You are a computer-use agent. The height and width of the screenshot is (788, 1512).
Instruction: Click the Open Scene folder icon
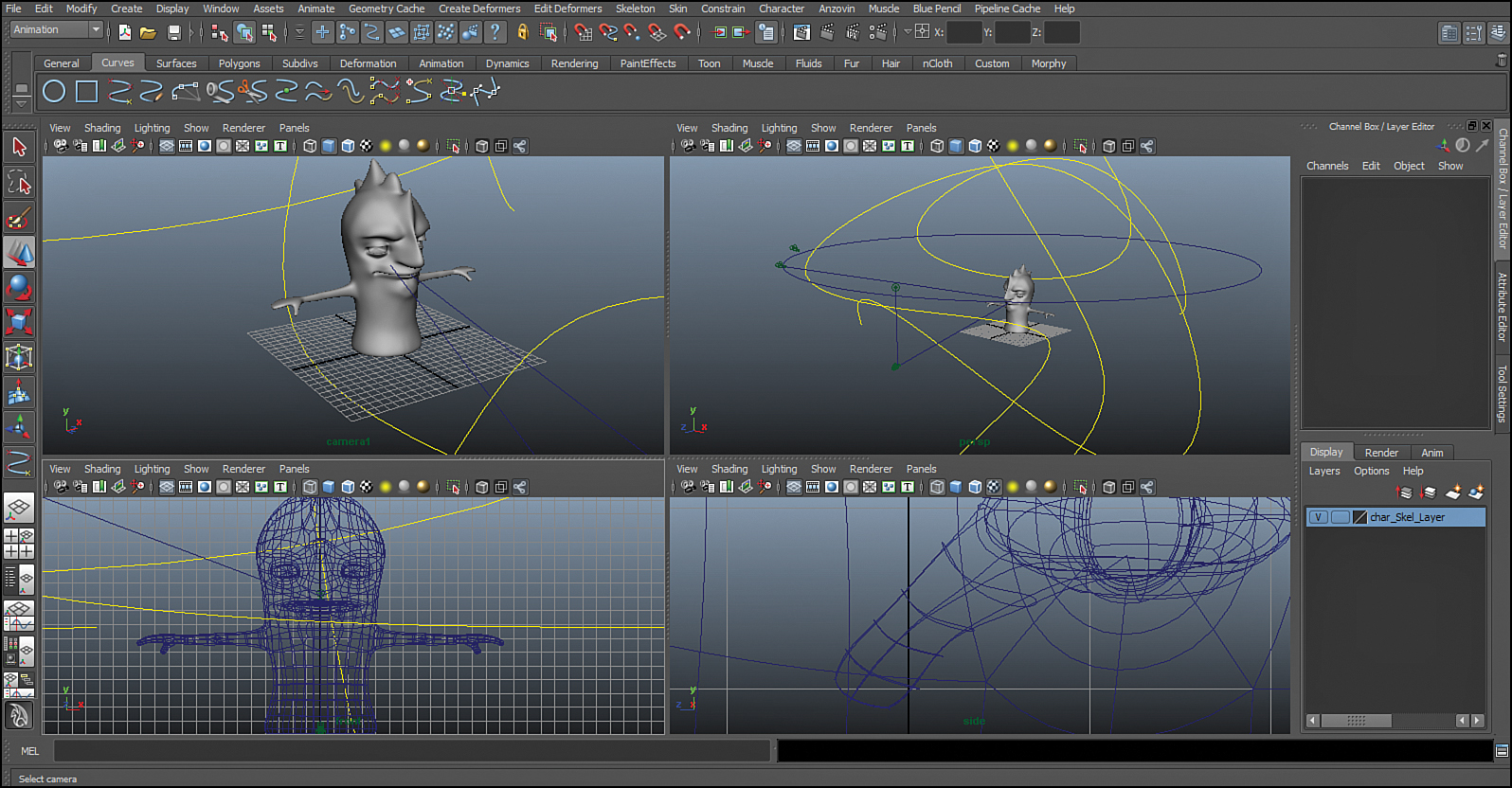coord(148,32)
